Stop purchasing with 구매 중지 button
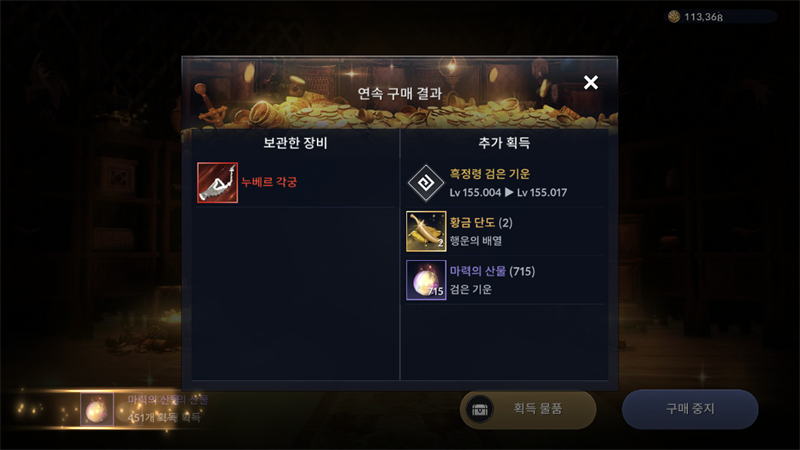 tap(690, 409)
